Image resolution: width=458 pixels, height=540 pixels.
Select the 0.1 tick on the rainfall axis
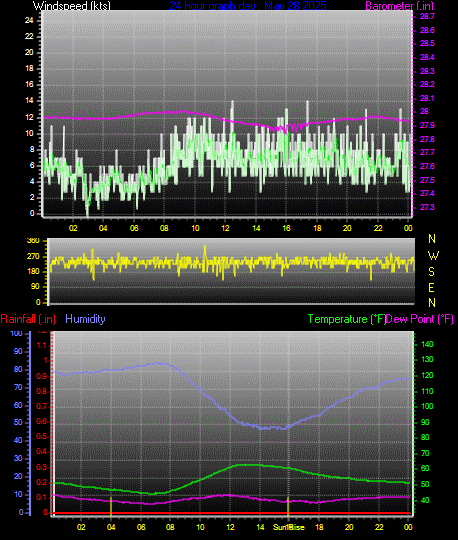(x=42, y=498)
